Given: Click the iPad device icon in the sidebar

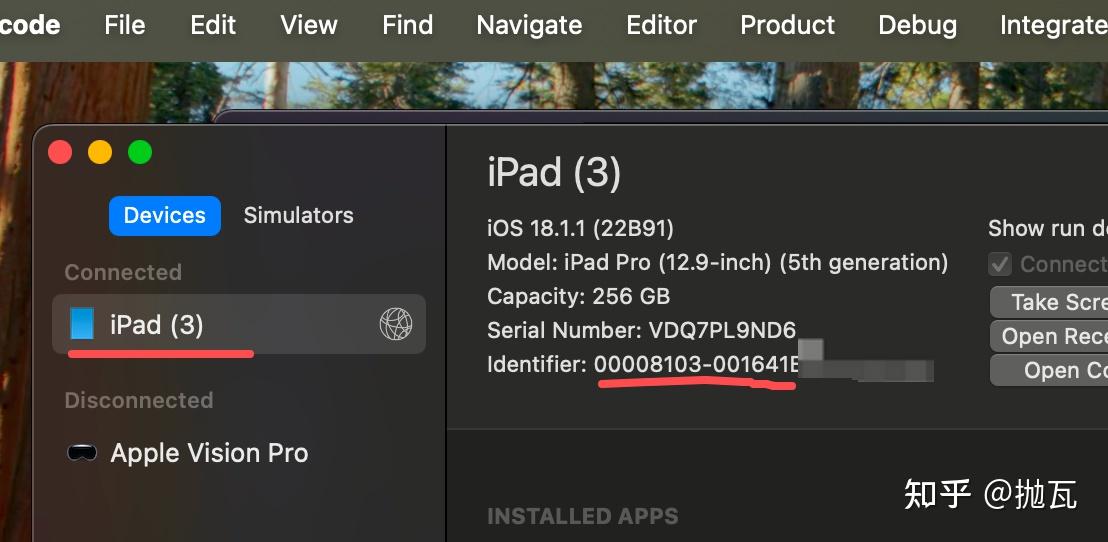Looking at the screenshot, I should (82, 324).
